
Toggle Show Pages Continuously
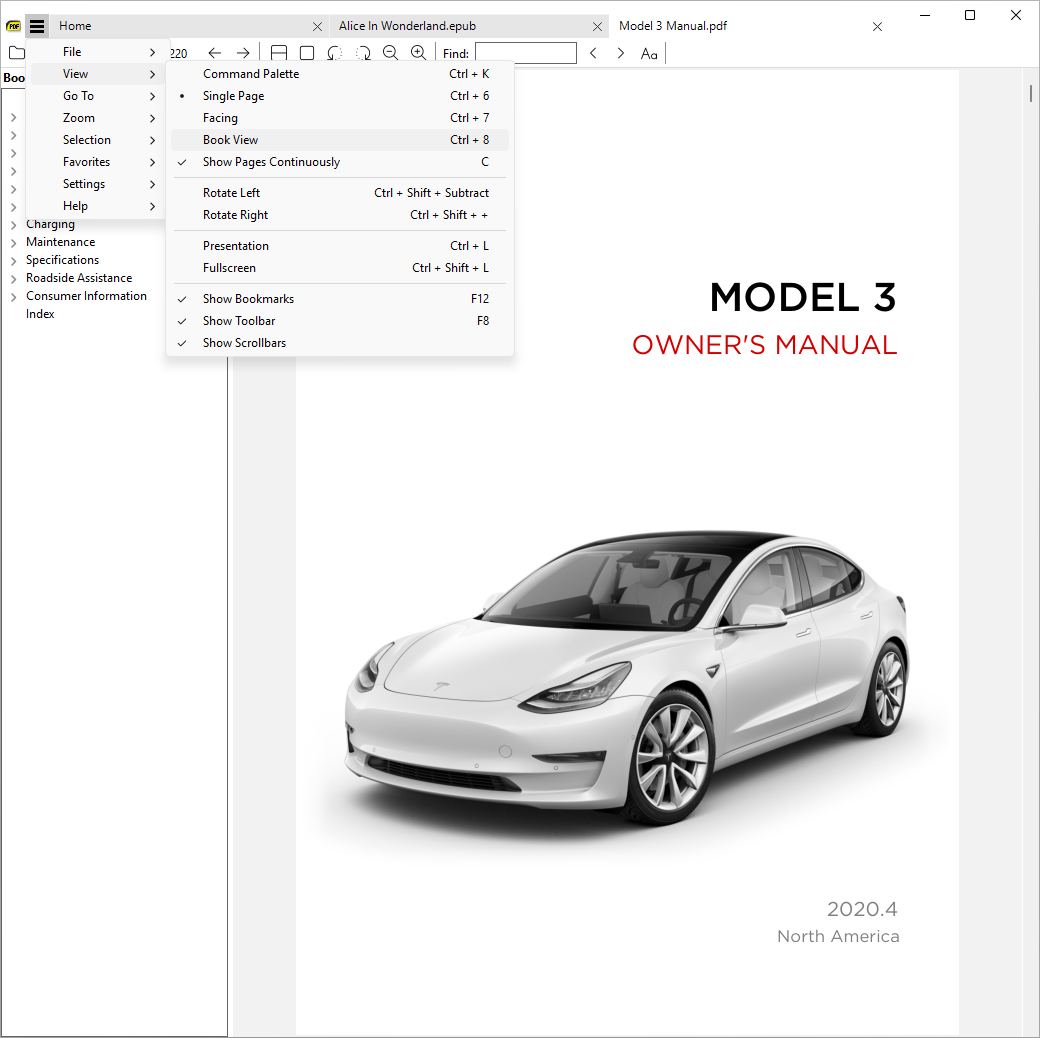tap(340, 162)
